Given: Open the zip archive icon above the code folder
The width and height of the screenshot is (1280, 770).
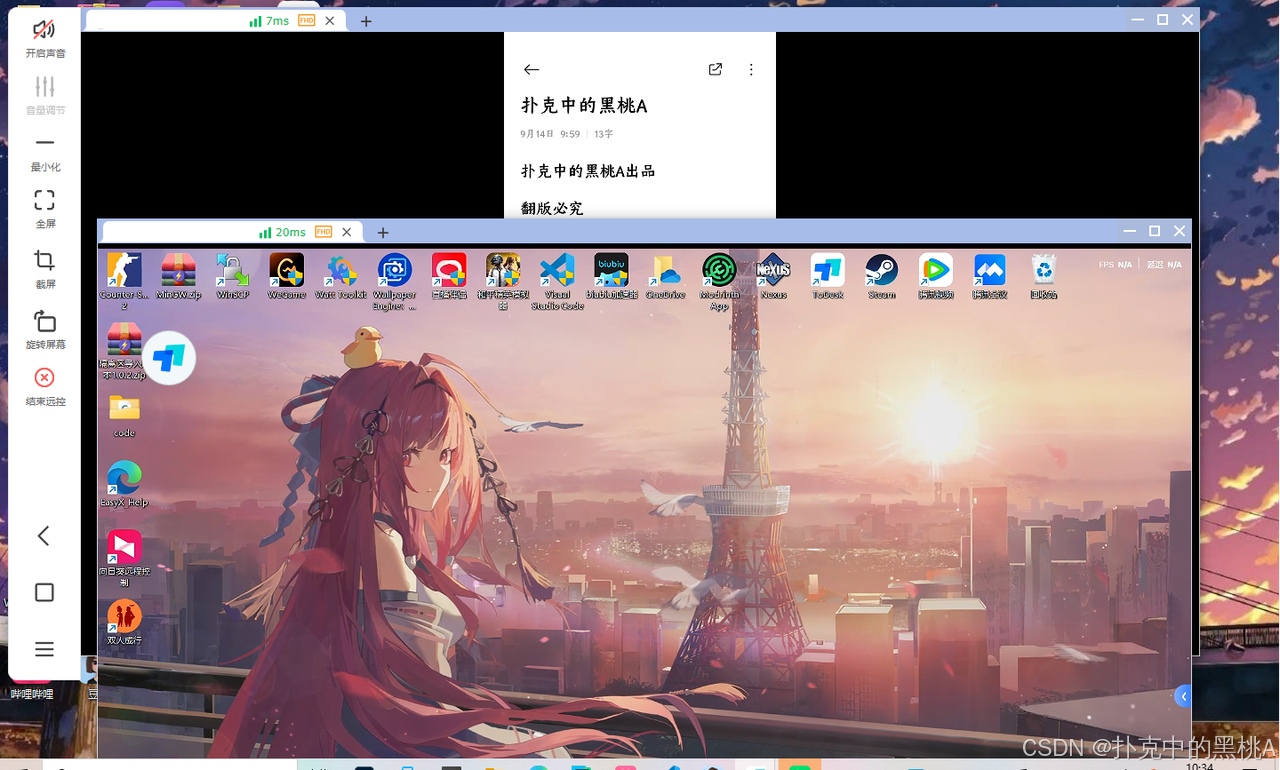Looking at the screenshot, I should [x=124, y=352].
